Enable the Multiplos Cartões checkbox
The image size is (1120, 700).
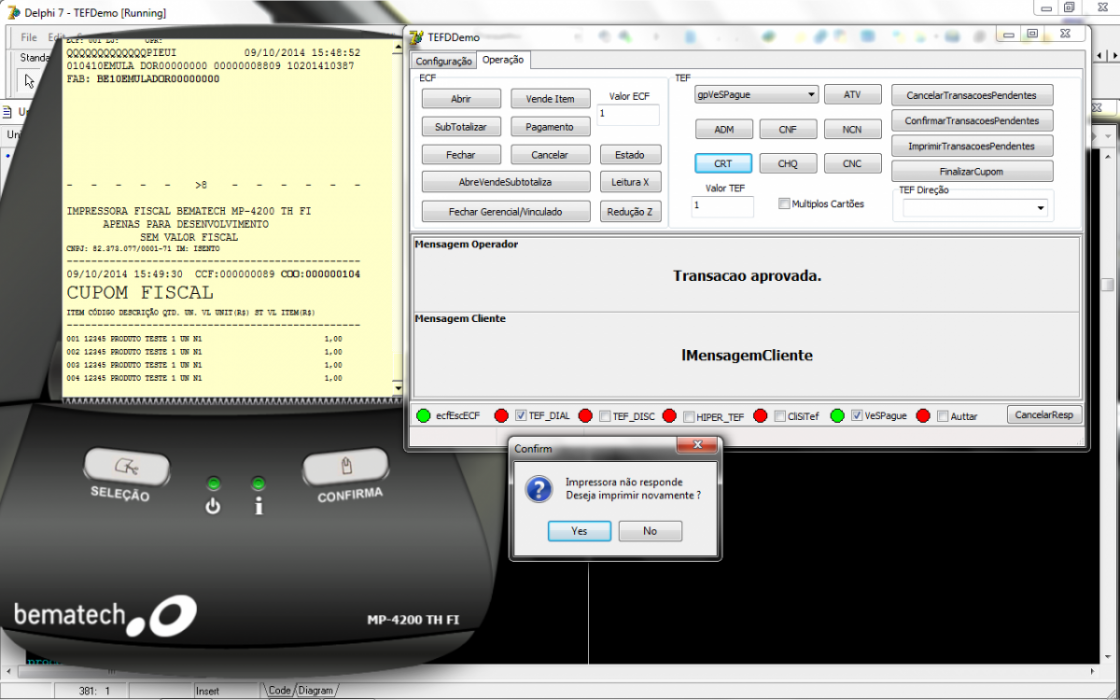[x=784, y=204]
